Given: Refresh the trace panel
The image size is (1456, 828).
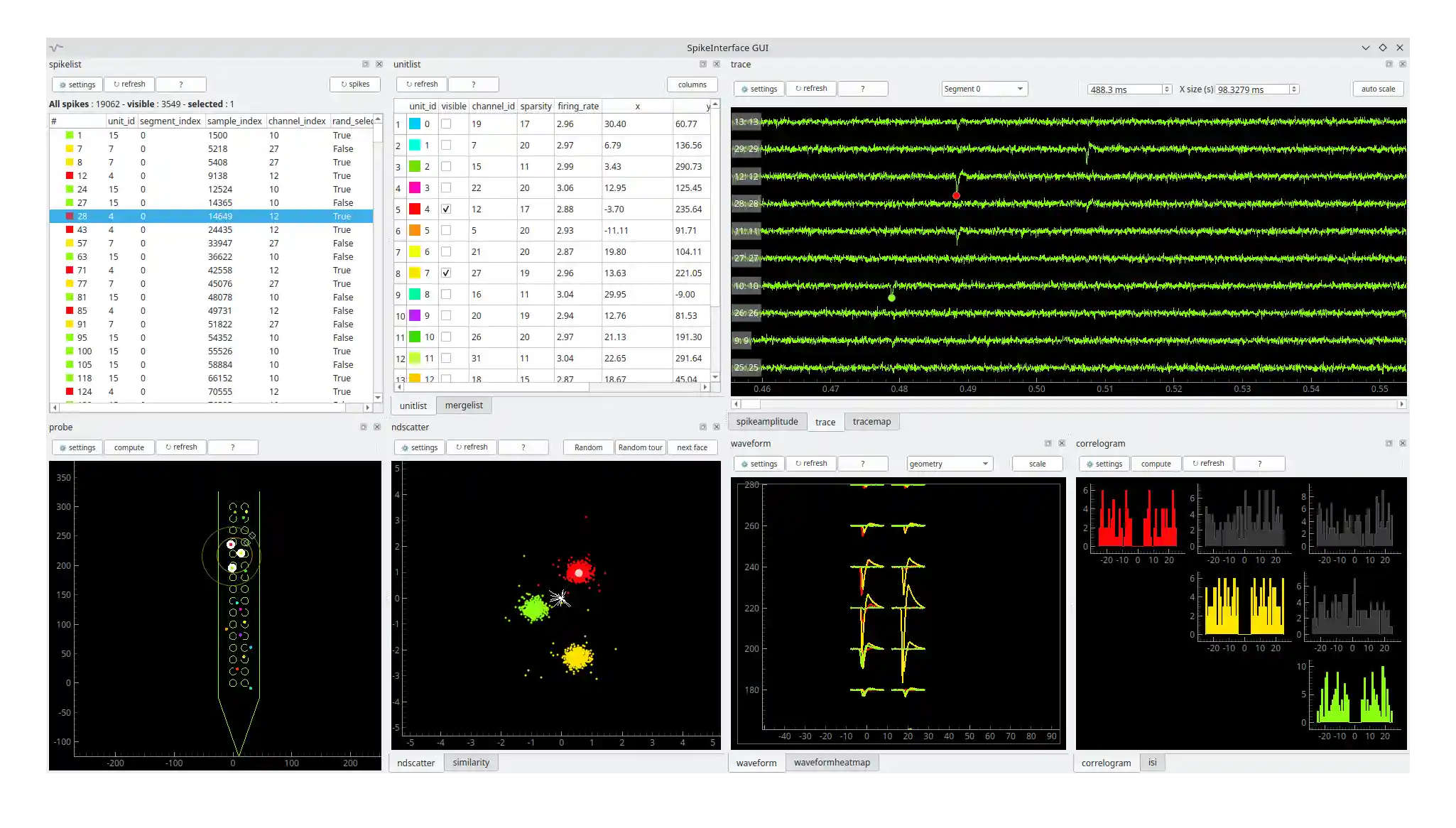Looking at the screenshot, I should tap(811, 88).
